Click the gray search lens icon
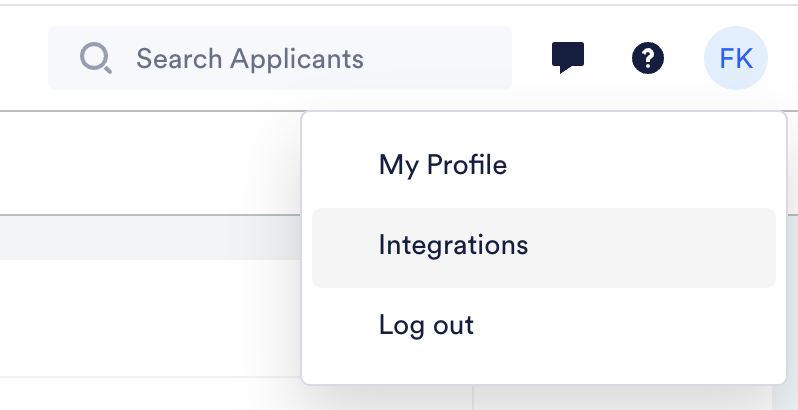This screenshot has width=798, height=410. 96,58
